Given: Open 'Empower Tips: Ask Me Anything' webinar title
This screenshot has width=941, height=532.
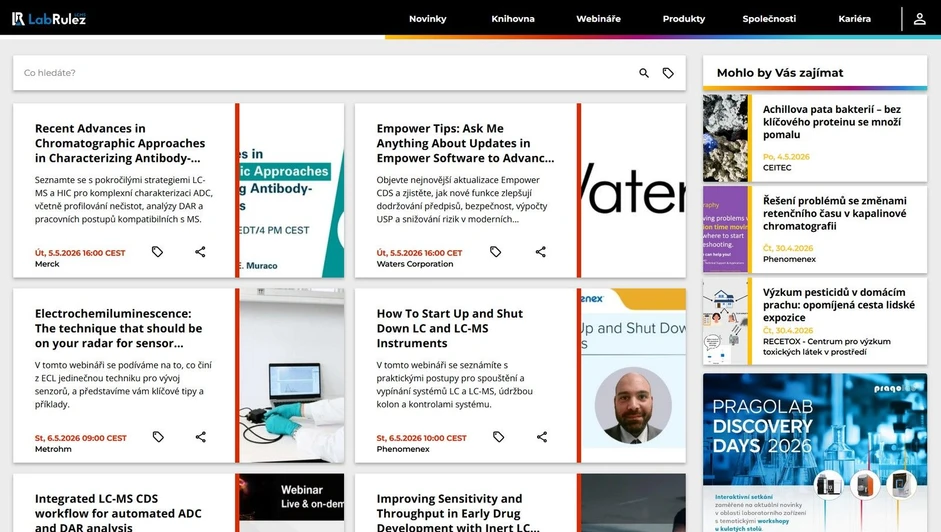Looking at the screenshot, I should (465, 143).
